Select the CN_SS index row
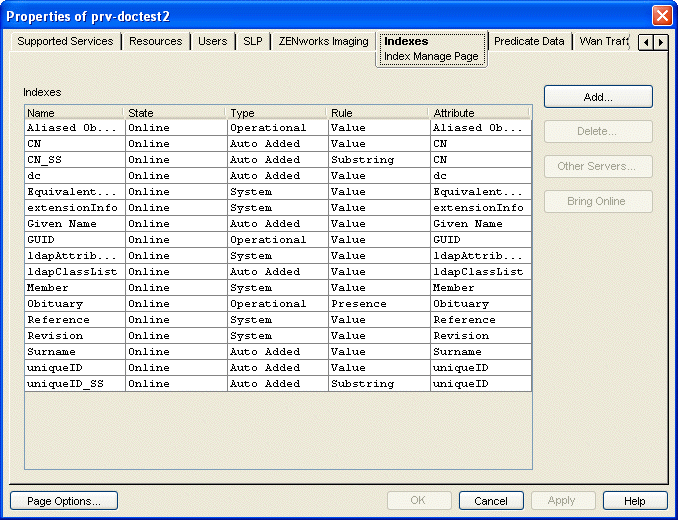The image size is (678, 520). [x=74, y=160]
